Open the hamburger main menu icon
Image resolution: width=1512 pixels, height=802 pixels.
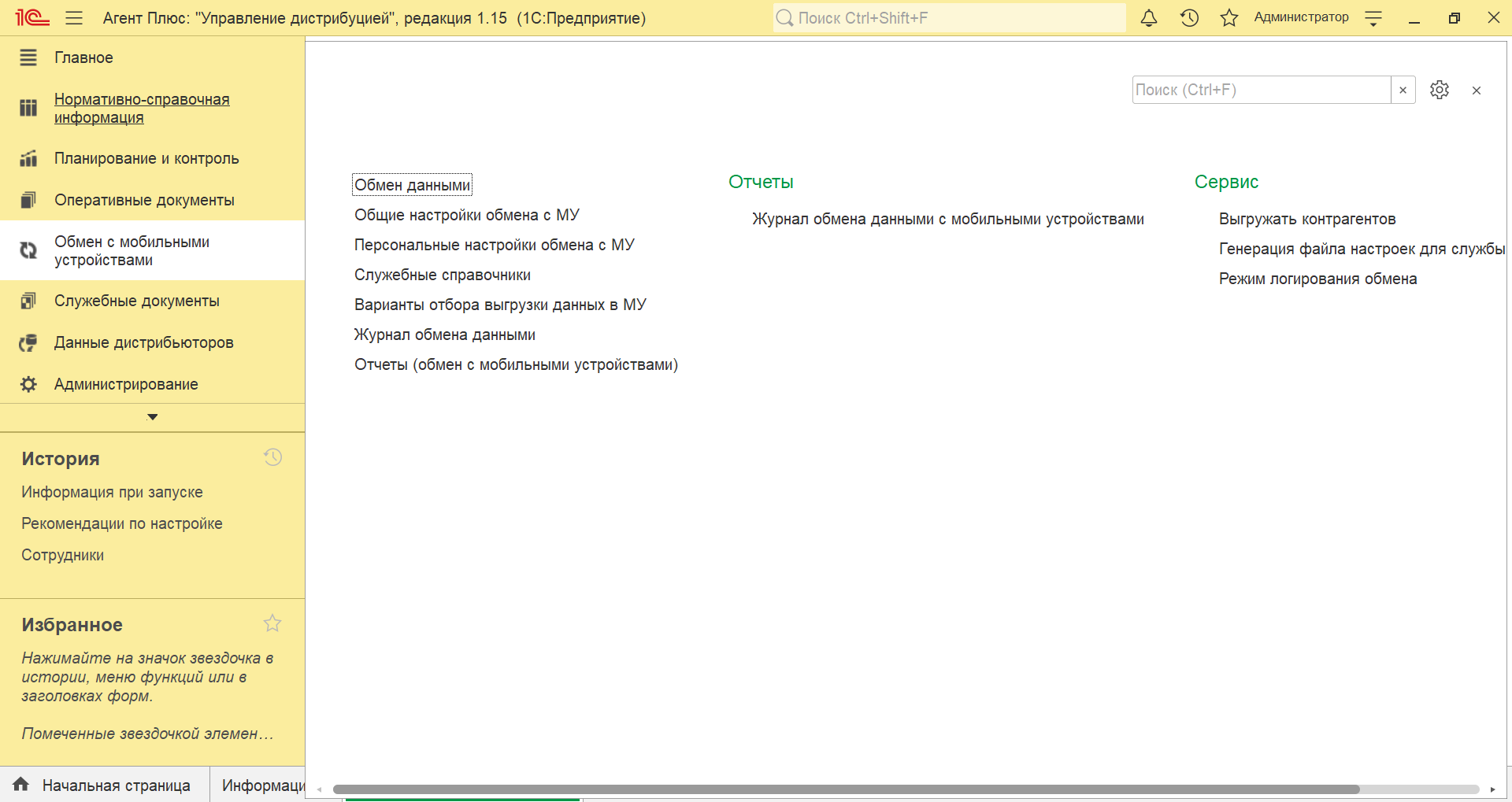[74, 18]
